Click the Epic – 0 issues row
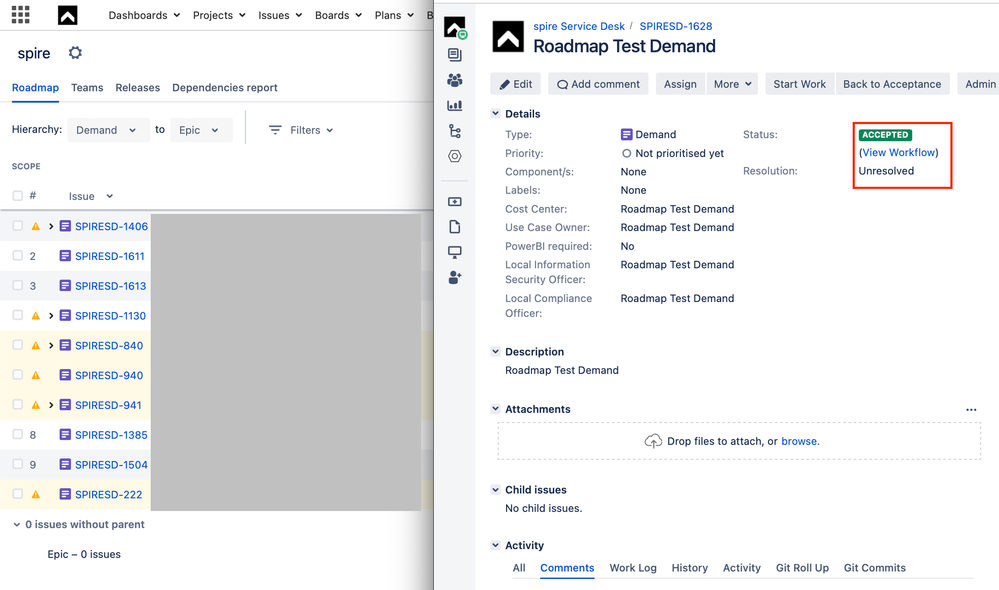Screen dimensions: 999x590 click(84, 554)
